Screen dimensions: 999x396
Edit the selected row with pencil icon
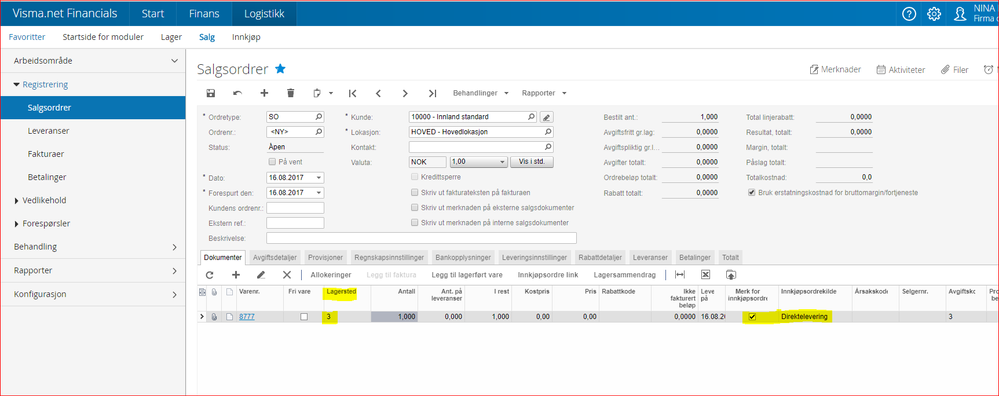point(261,275)
